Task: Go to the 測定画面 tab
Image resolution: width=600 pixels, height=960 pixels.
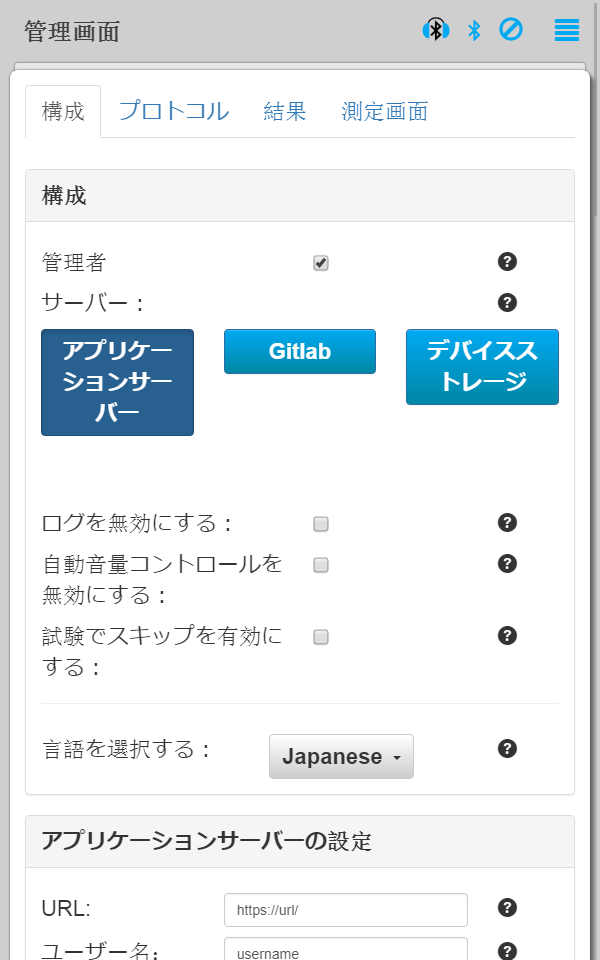Action: 384,111
